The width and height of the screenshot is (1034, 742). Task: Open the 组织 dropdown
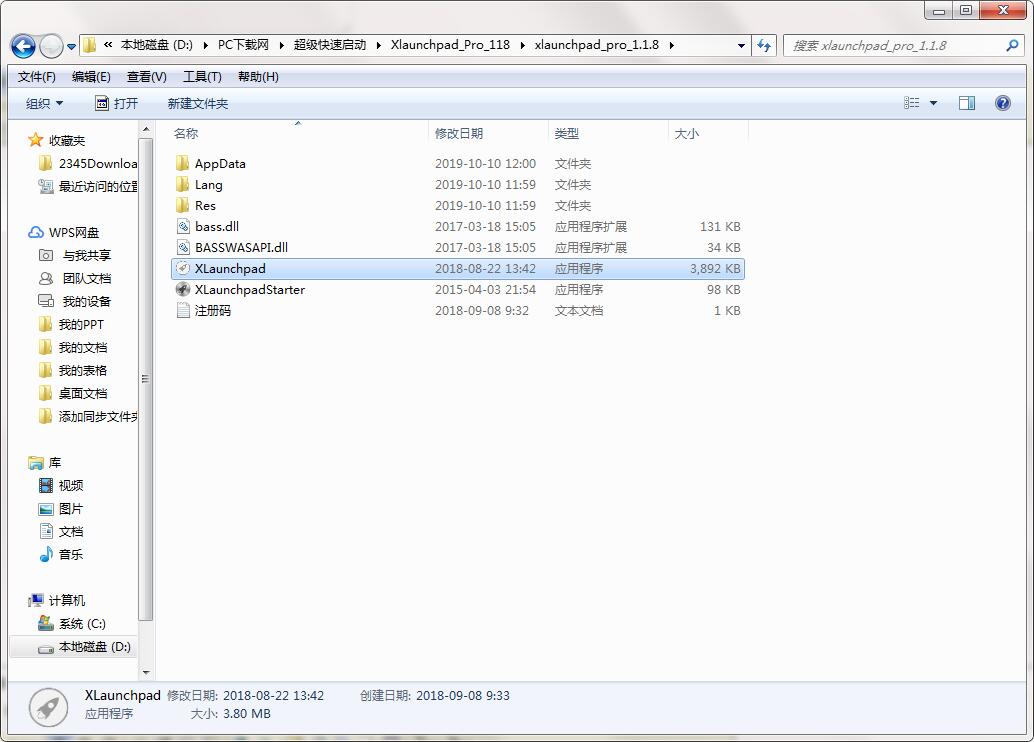[x=44, y=104]
